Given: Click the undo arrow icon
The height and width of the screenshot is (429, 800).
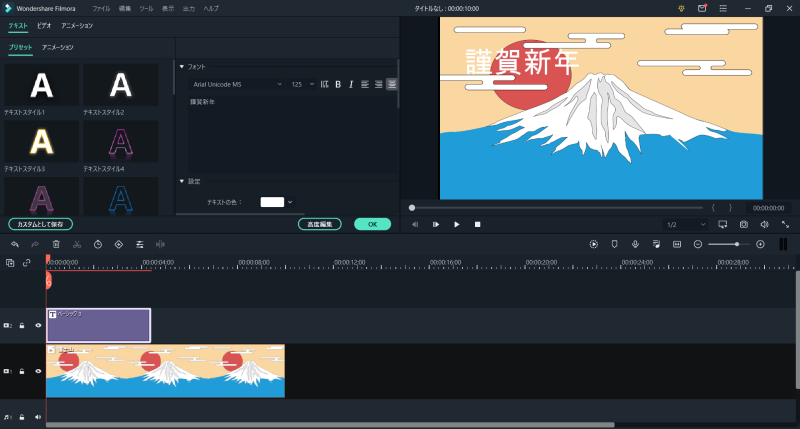Looking at the screenshot, I should [15, 244].
